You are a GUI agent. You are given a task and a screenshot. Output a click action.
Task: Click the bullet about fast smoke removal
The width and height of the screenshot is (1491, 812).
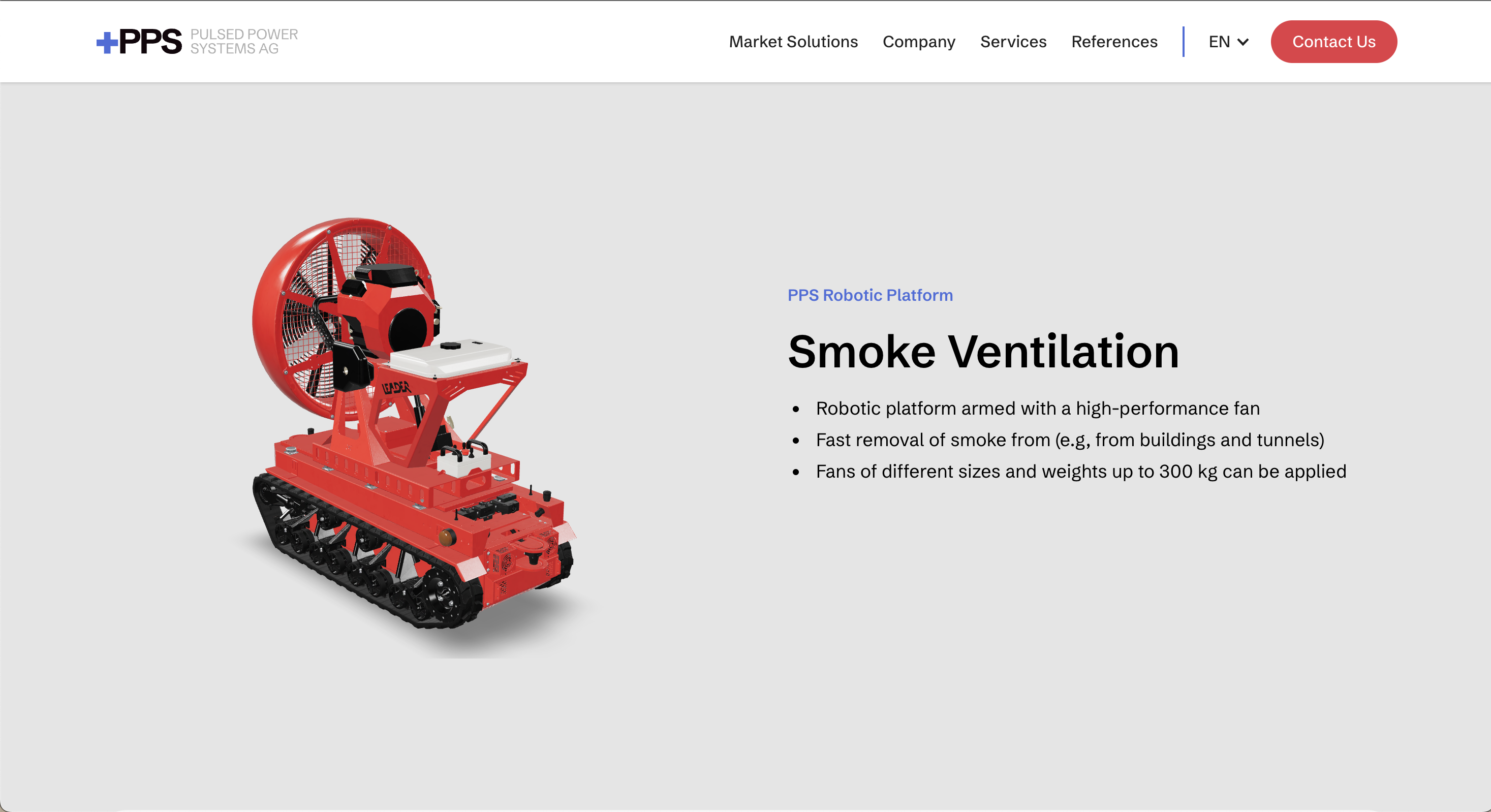pyautogui.click(x=1070, y=440)
